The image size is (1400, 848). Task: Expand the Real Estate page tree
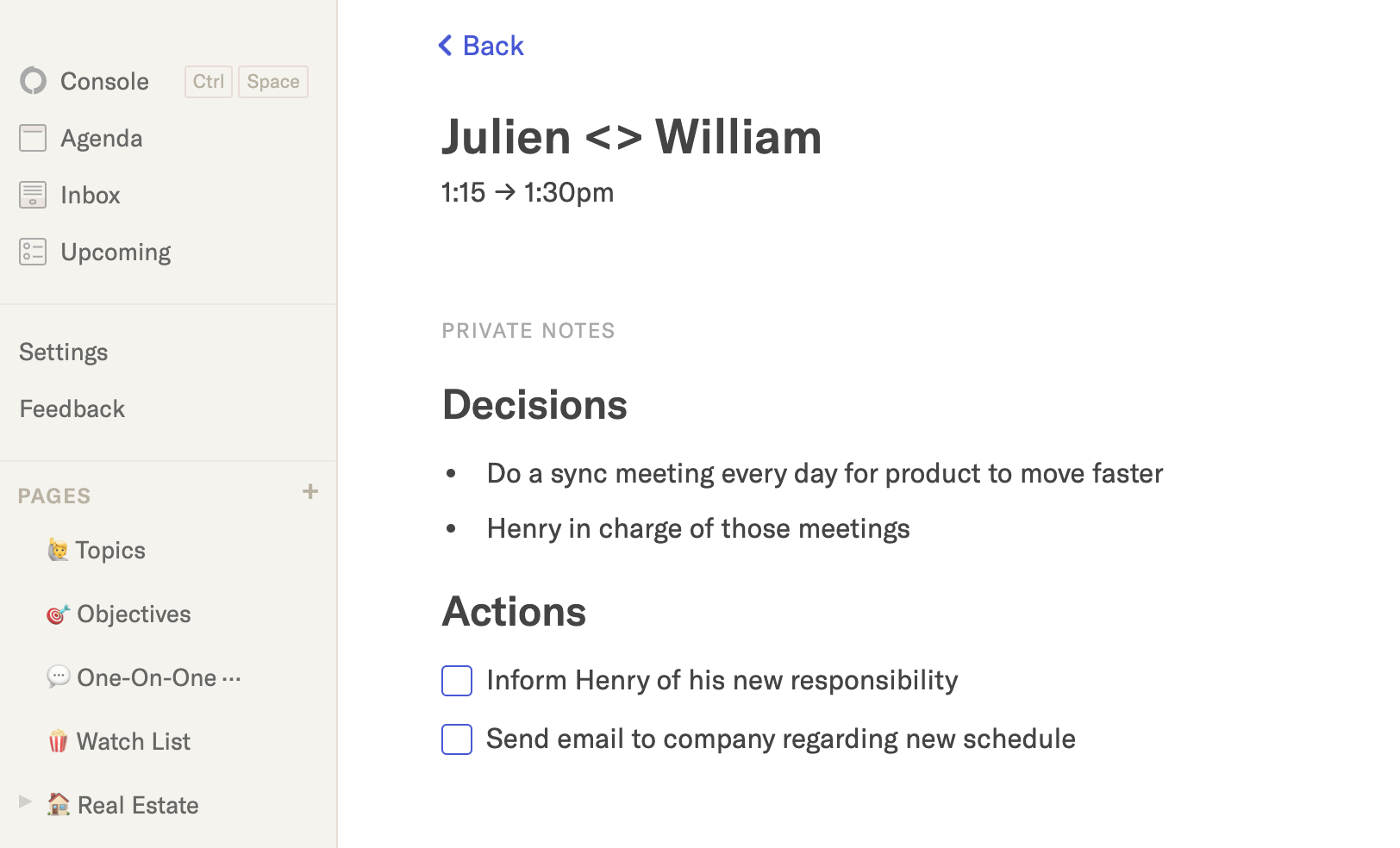(x=26, y=802)
